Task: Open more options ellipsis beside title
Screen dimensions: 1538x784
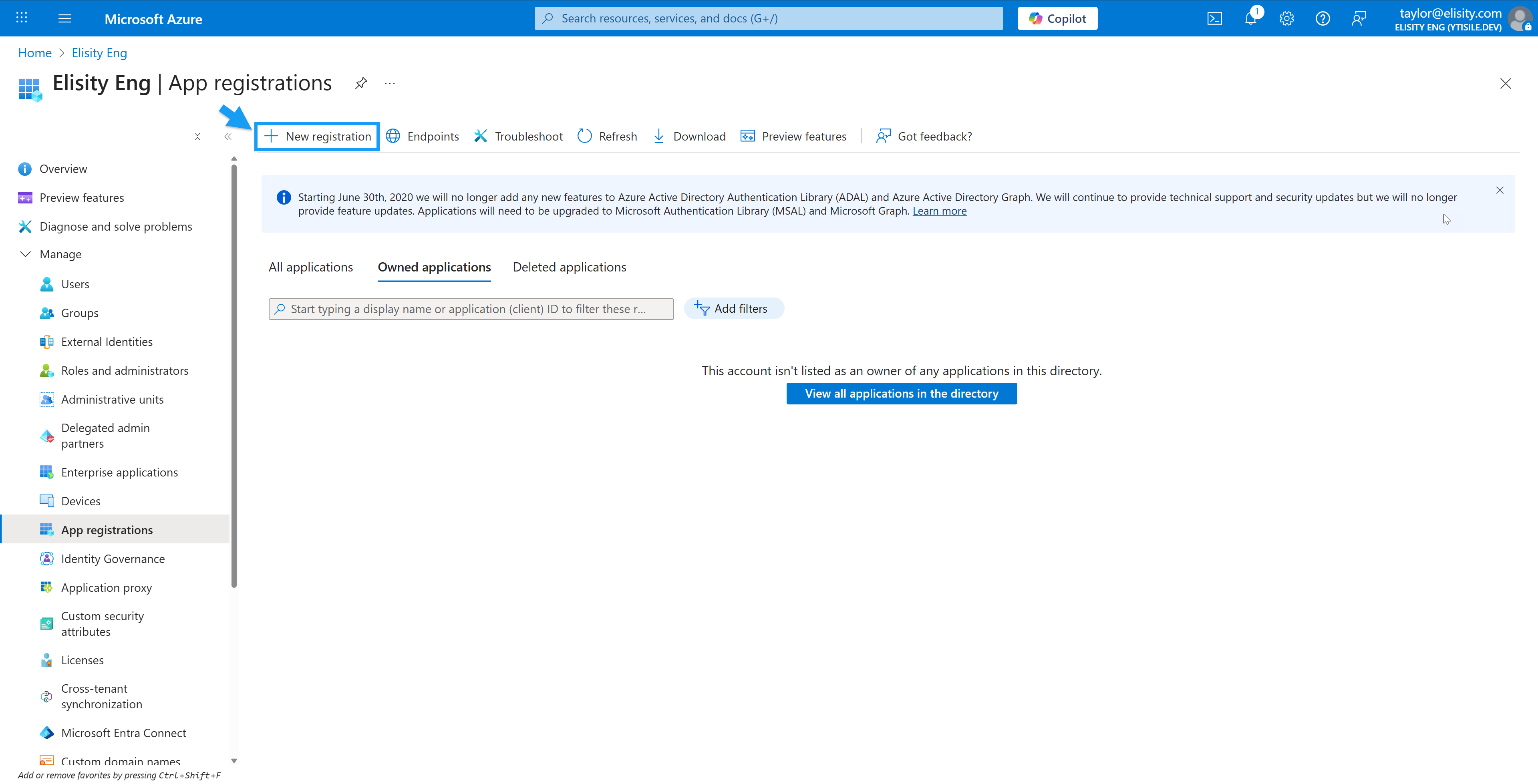Action: (x=390, y=84)
